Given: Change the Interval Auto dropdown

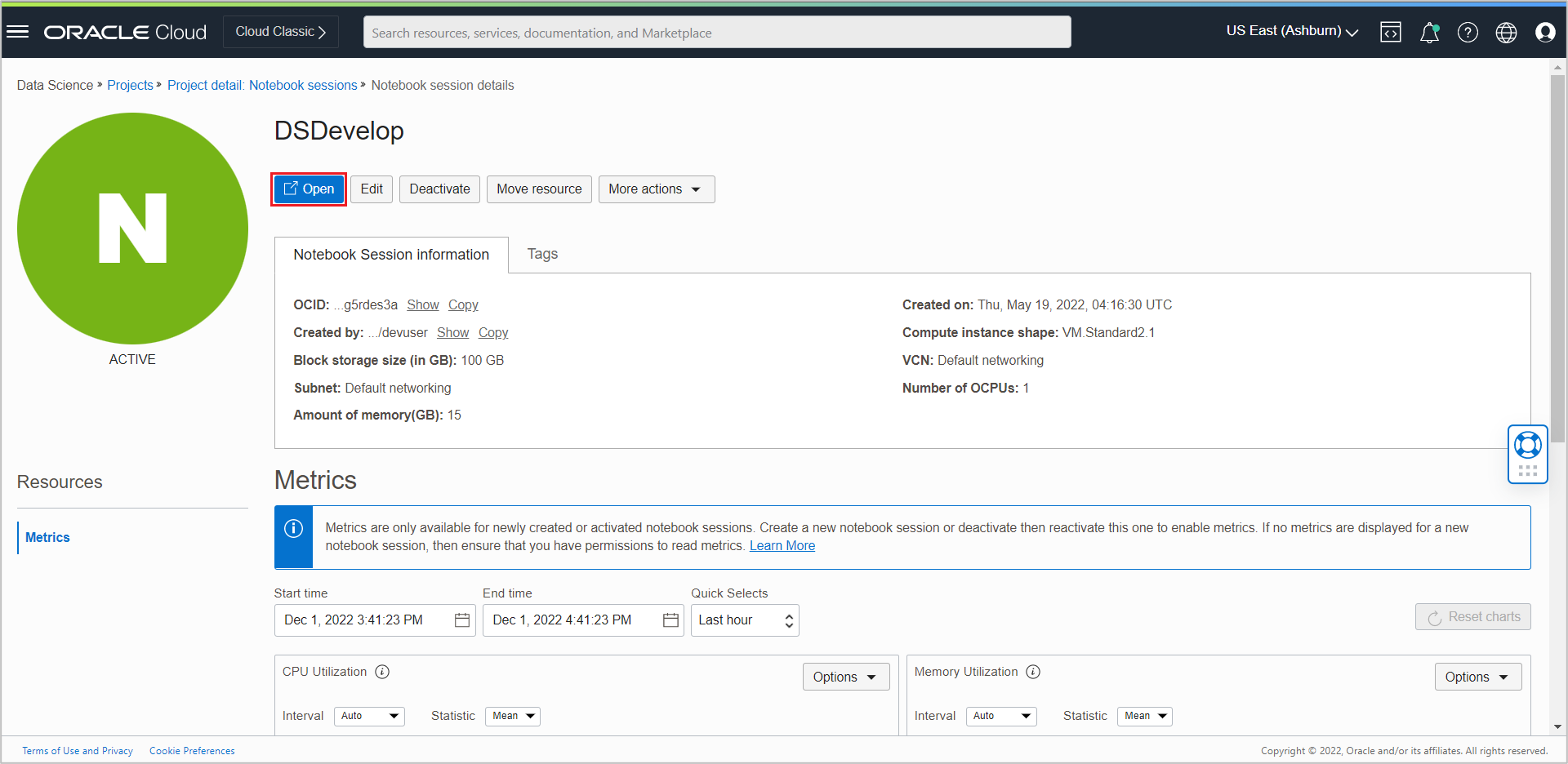Looking at the screenshot, I should [x=368, y=716].
